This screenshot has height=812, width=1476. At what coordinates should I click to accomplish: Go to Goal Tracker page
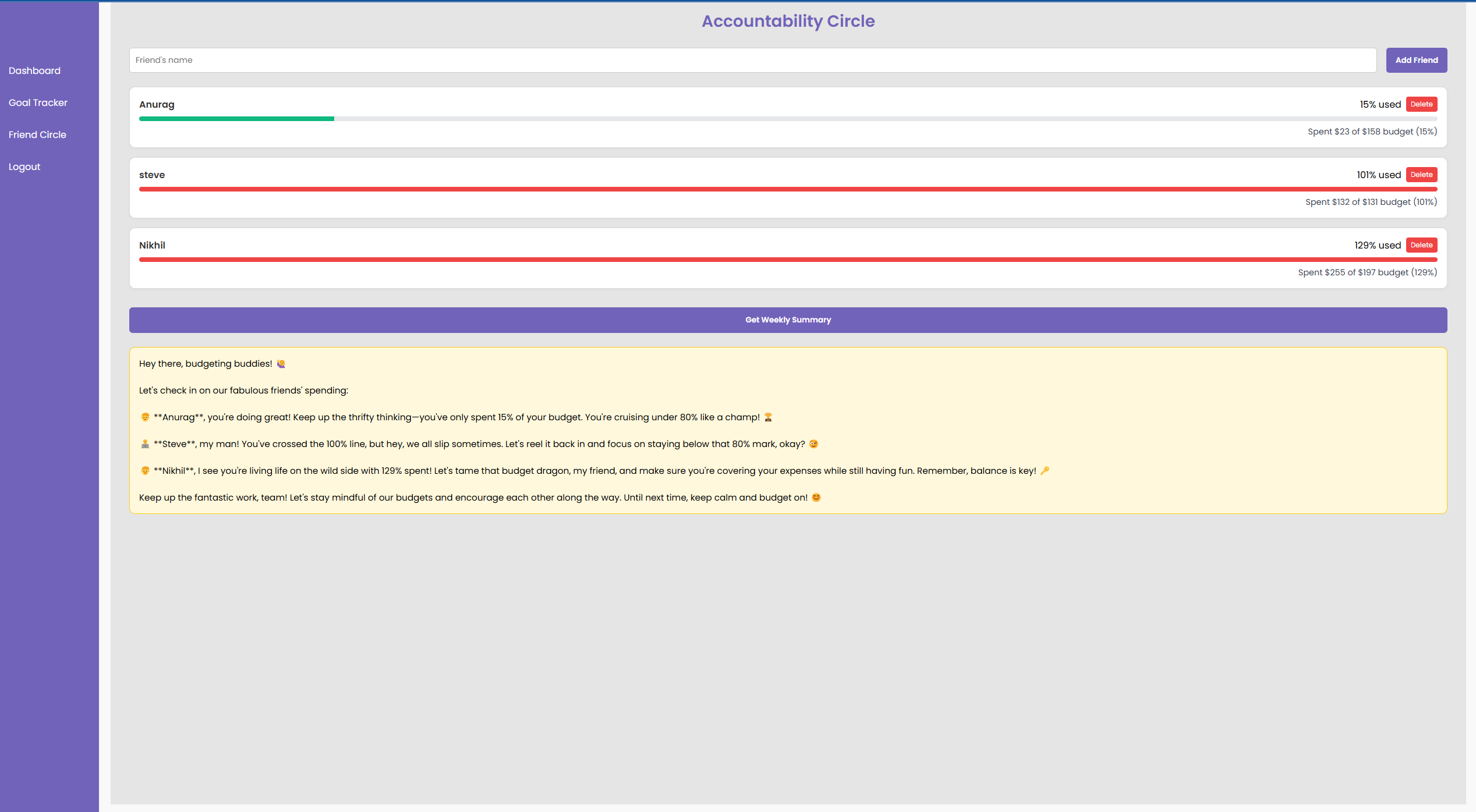[38, 102]
